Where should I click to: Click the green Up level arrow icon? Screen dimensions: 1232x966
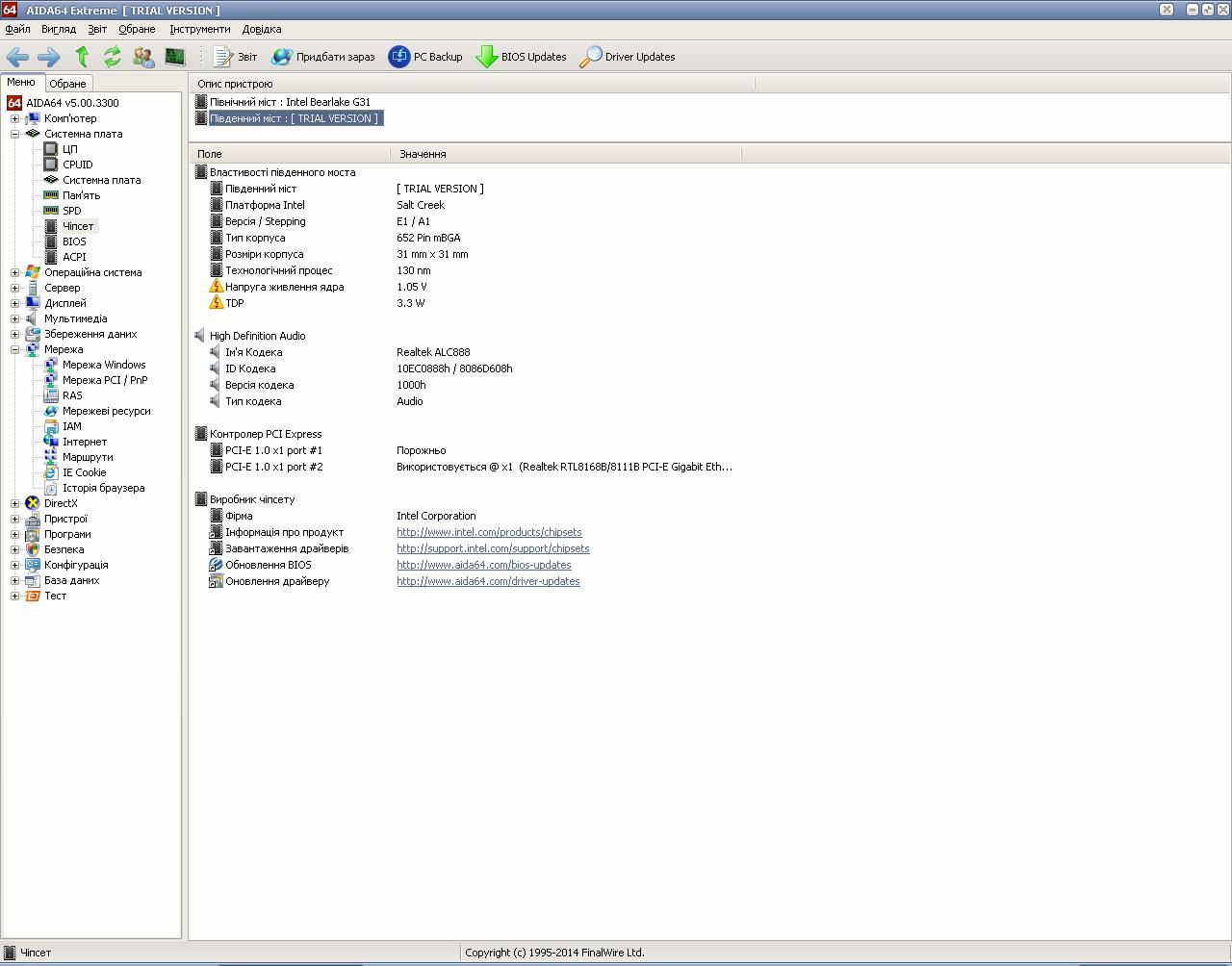pos(82,57)
